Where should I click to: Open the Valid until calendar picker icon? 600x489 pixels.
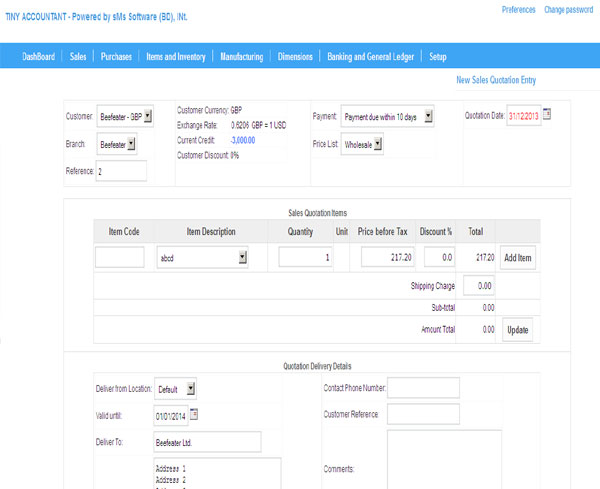pos(194,414)
